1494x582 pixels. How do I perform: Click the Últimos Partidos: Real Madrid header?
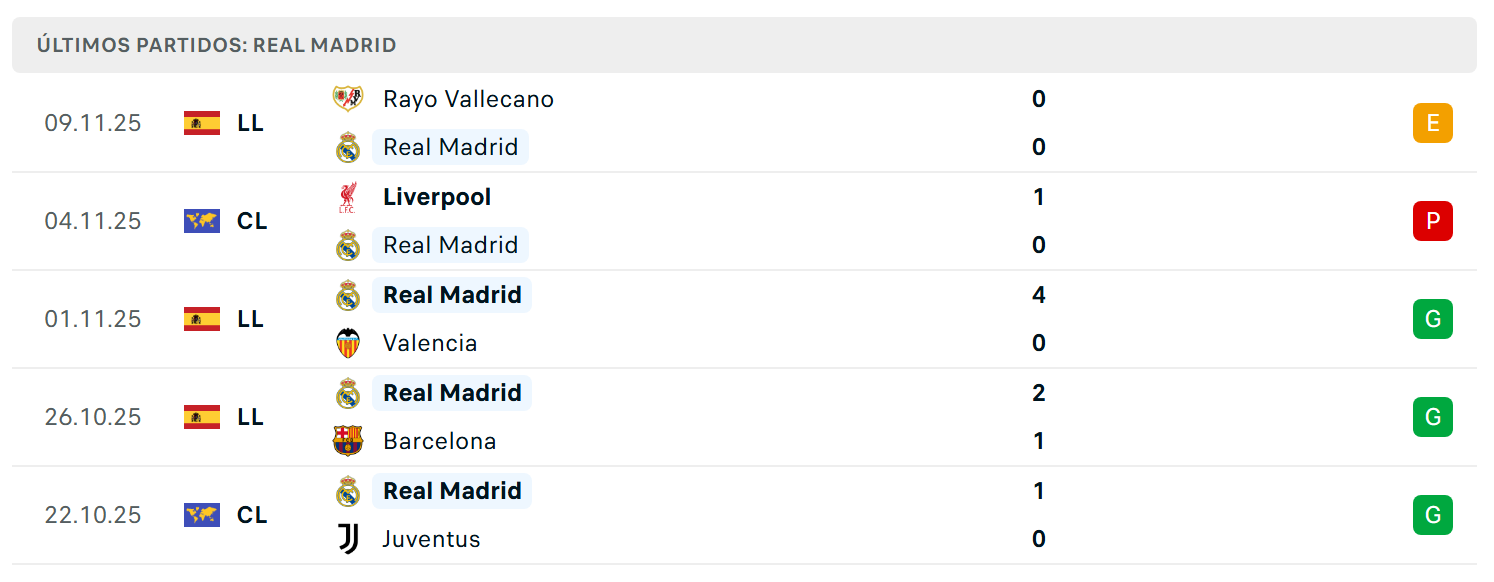tap(217, 45)
